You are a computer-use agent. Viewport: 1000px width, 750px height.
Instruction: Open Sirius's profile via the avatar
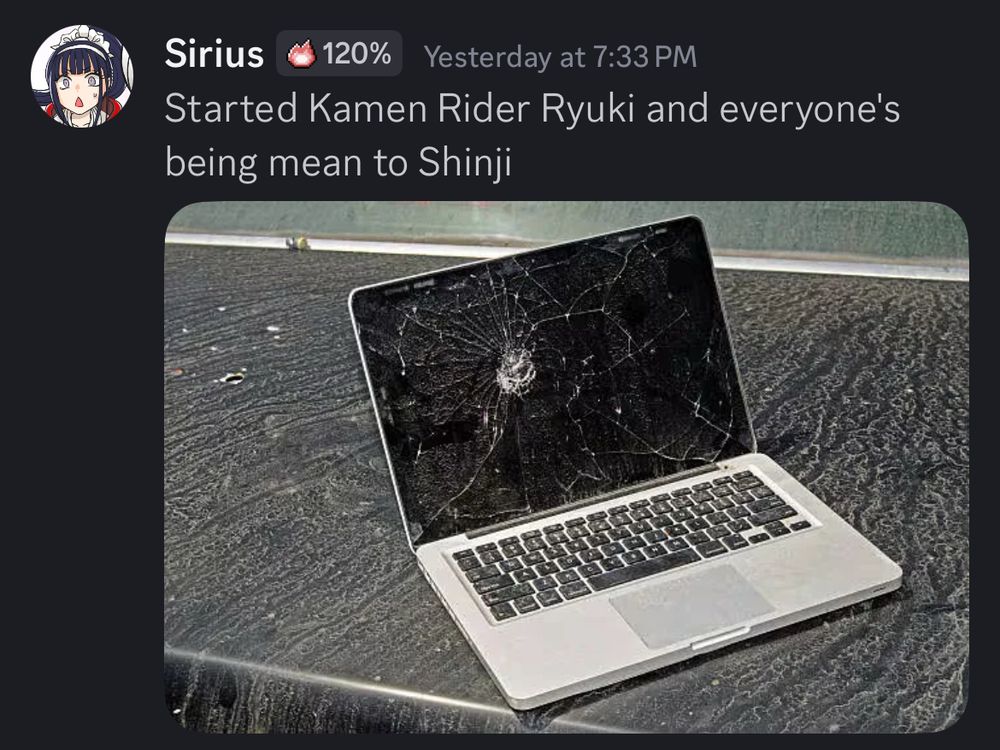(82, 76)
